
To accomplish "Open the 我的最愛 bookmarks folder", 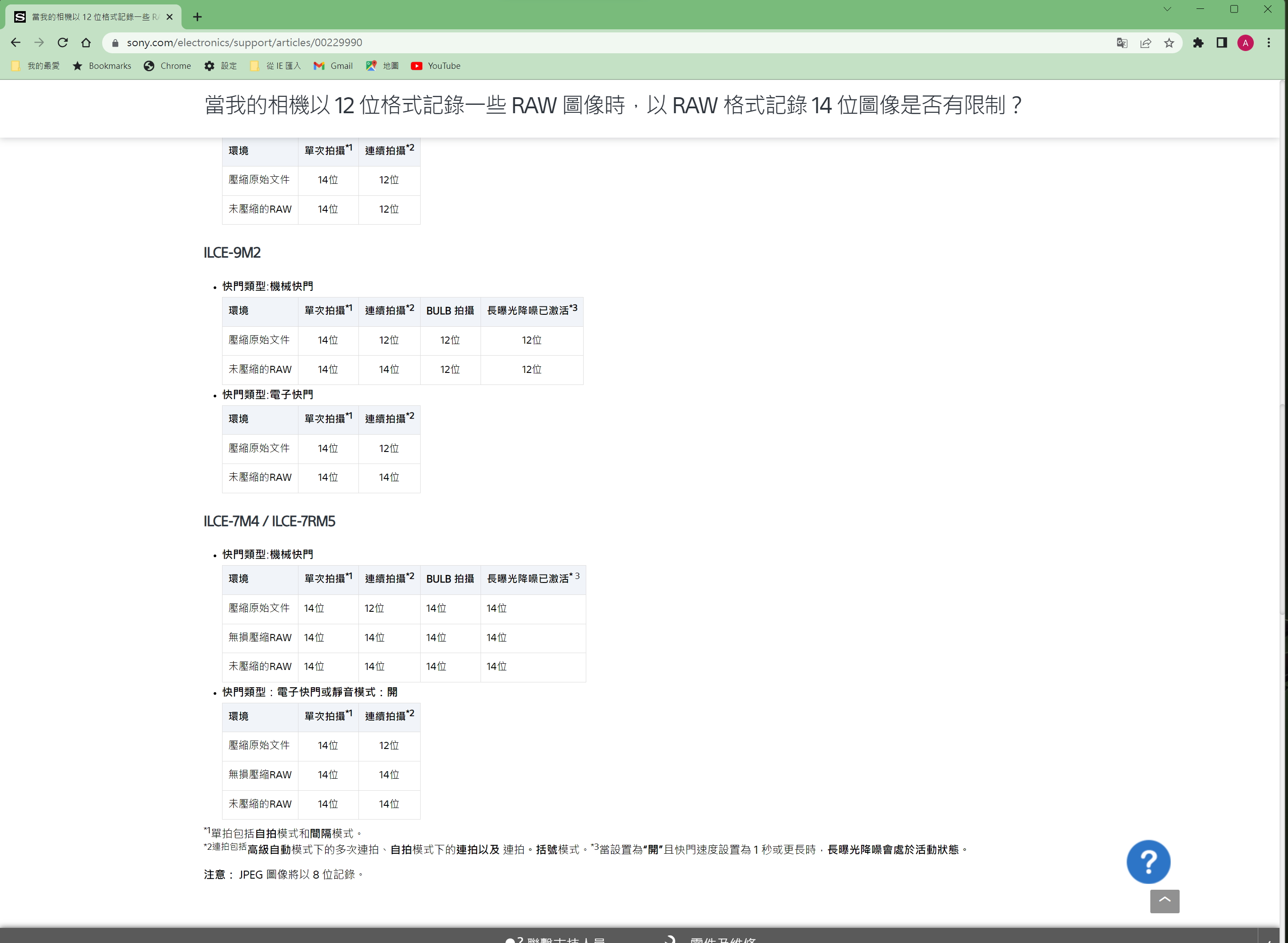I will point(36,66).
